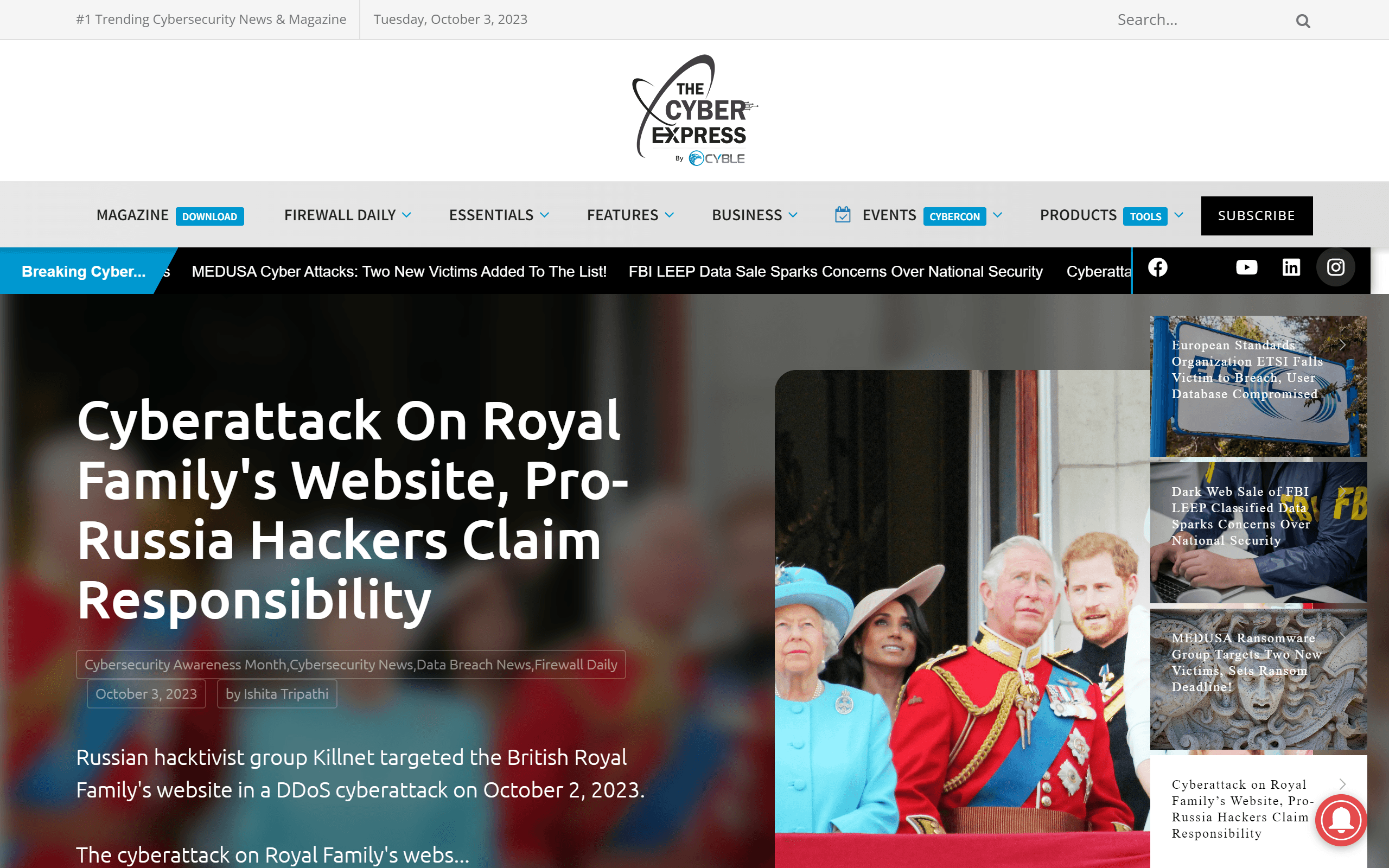The width and height of the screenshot is (1389, 868).
Task: Expand the Firewall Daily dropdown
Action: point(406,215)
